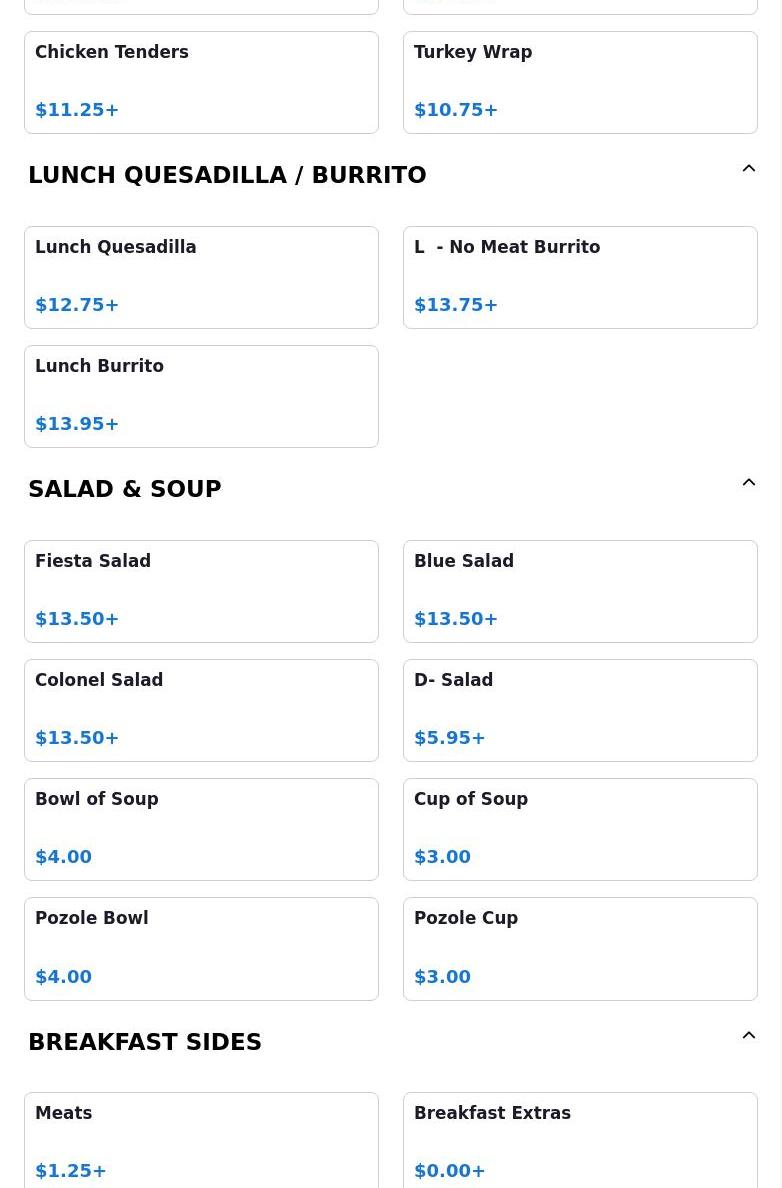Select the Pozole Cup card

pos(580,948)
